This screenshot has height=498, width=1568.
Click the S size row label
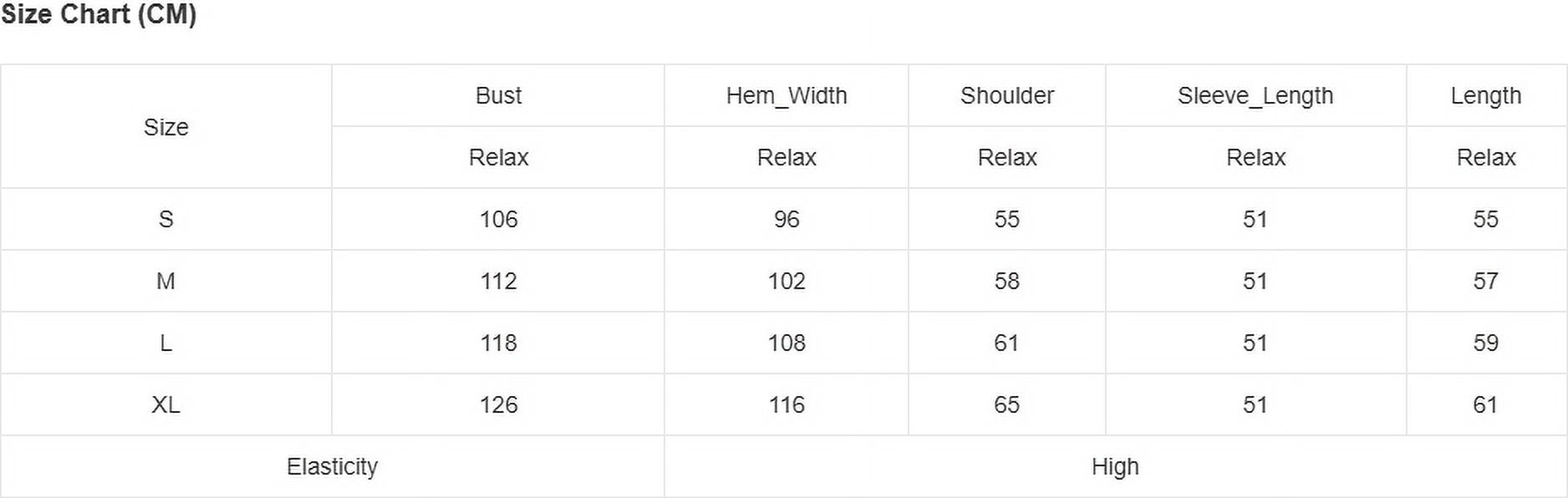tap(165, 219)
